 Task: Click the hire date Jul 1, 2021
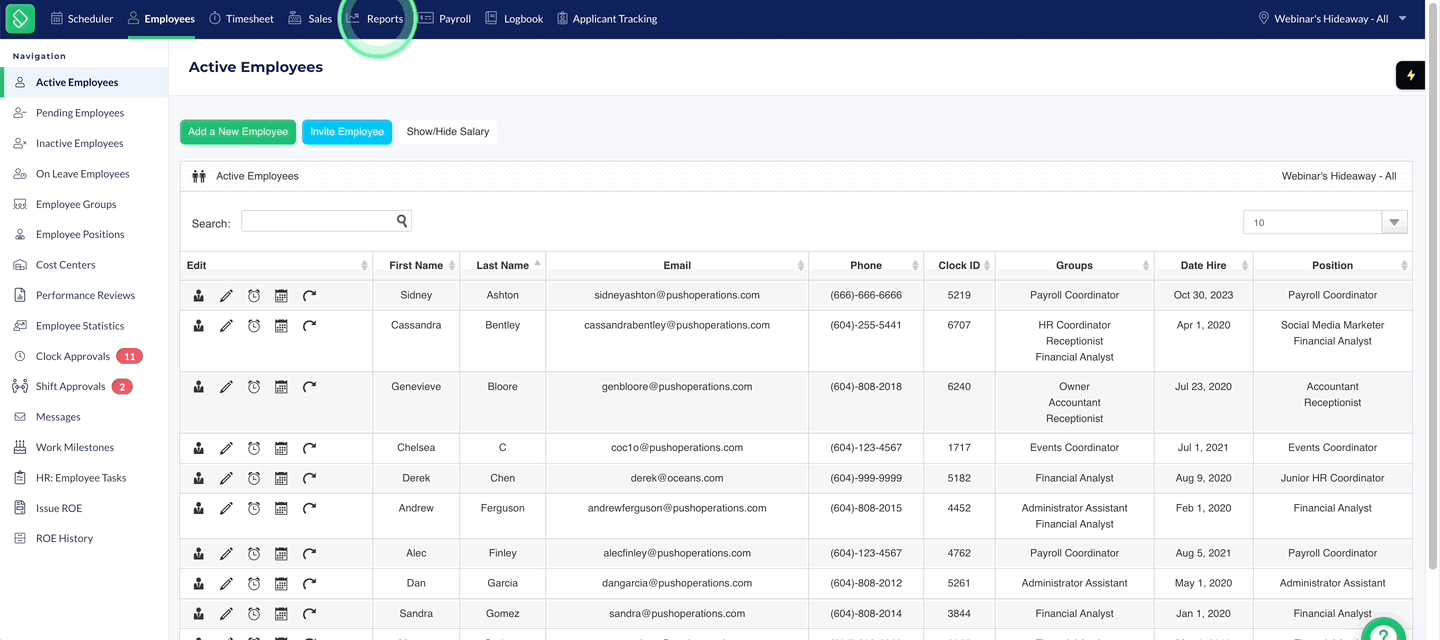tap(1203, 447)
